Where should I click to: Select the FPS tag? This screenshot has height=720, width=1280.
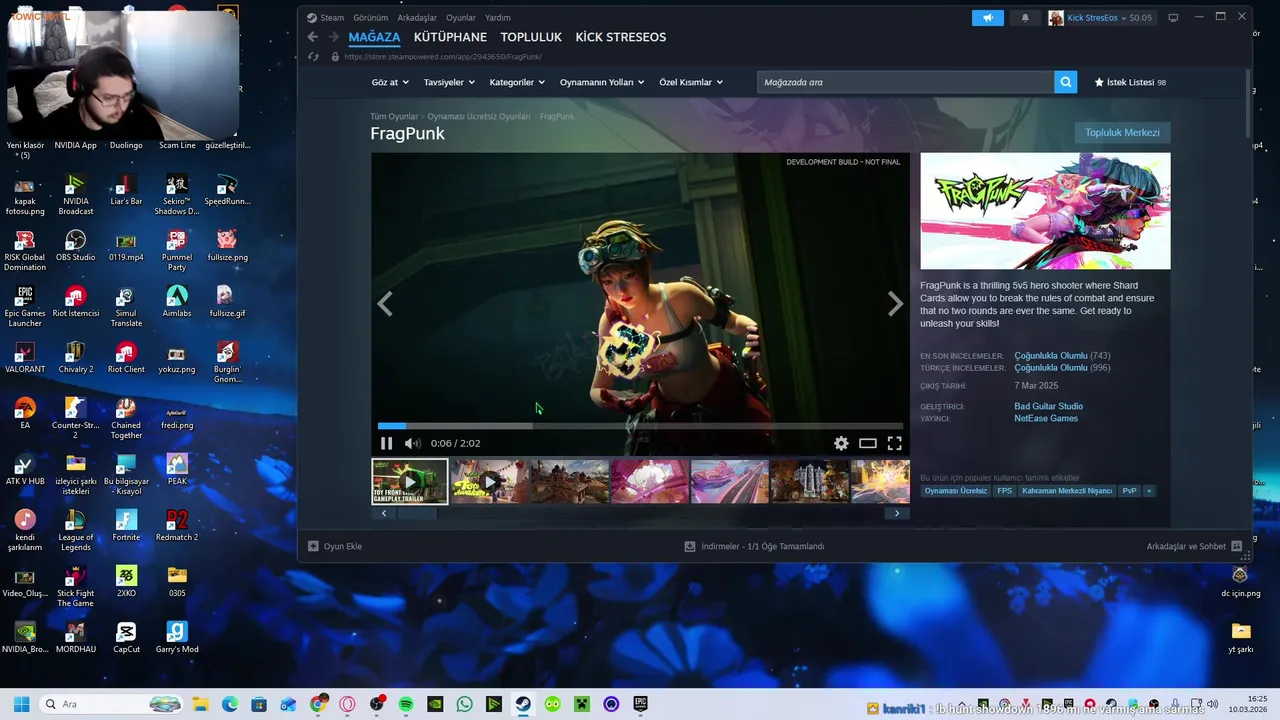click(1004, 491)
